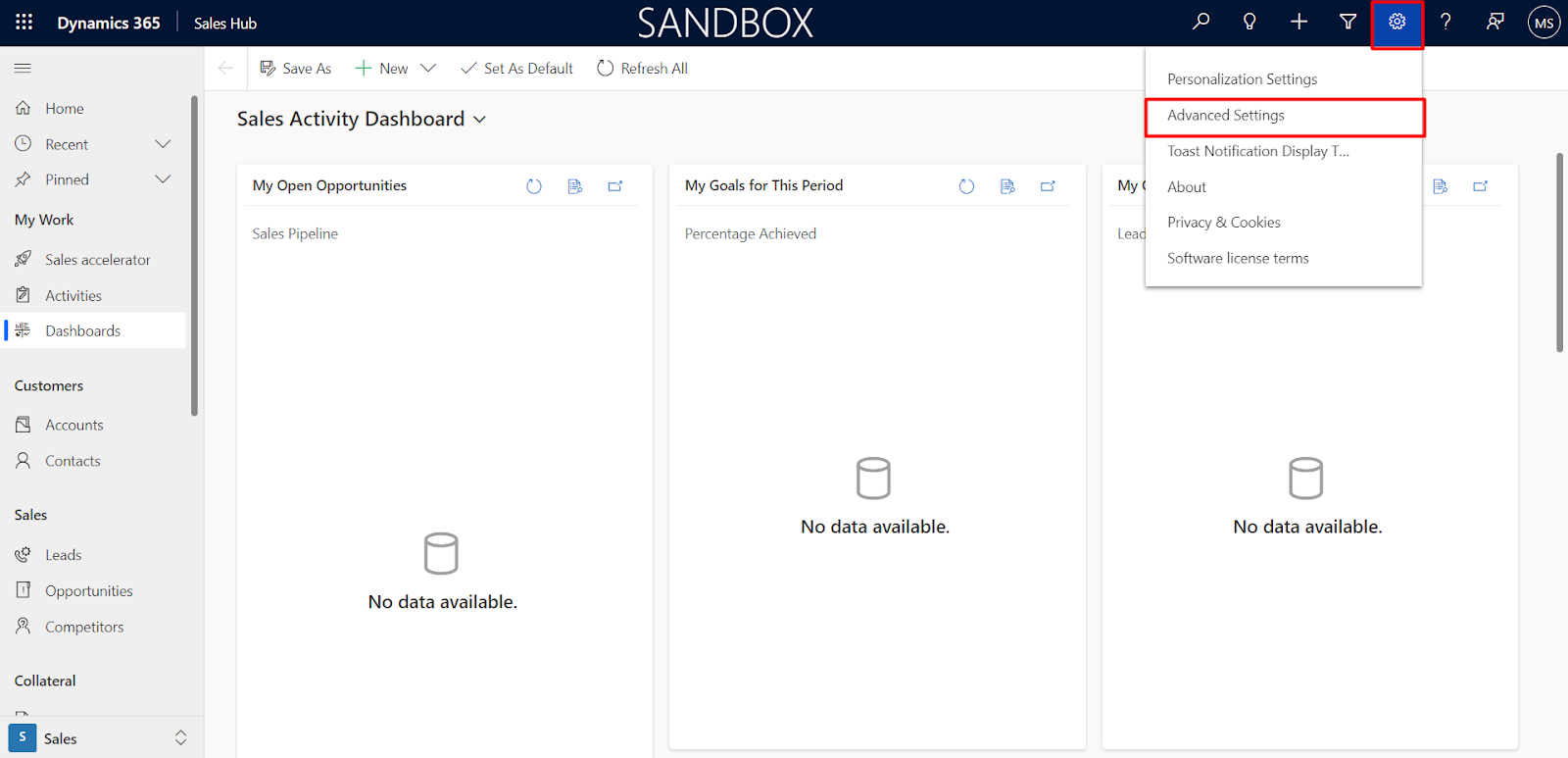Screen dimensions: 1568x758
Task: Expand the Recent chevron
Action: click(x=163, y=144)
